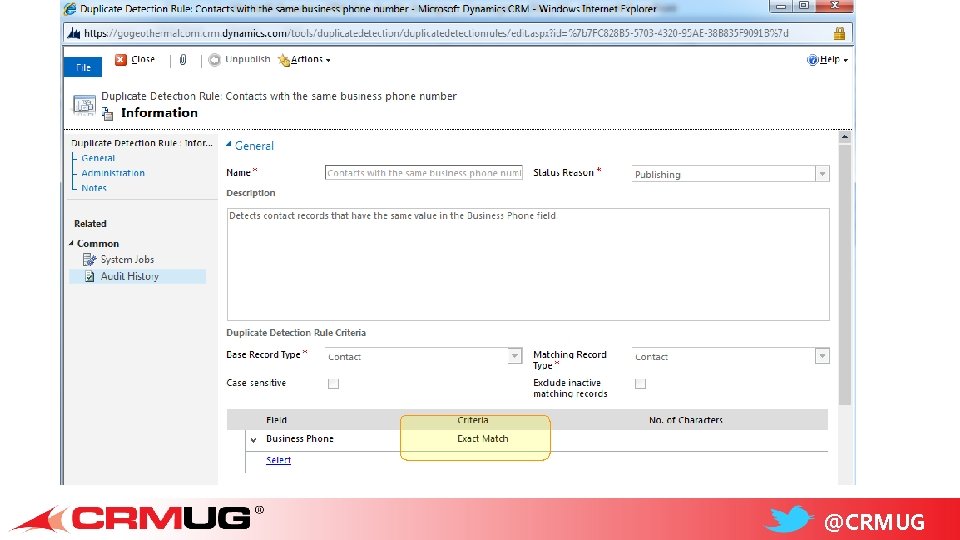Screen dimensions: 960x540
Task: Toggle Exclude inactive matching records checkbox
Action: 640,384
